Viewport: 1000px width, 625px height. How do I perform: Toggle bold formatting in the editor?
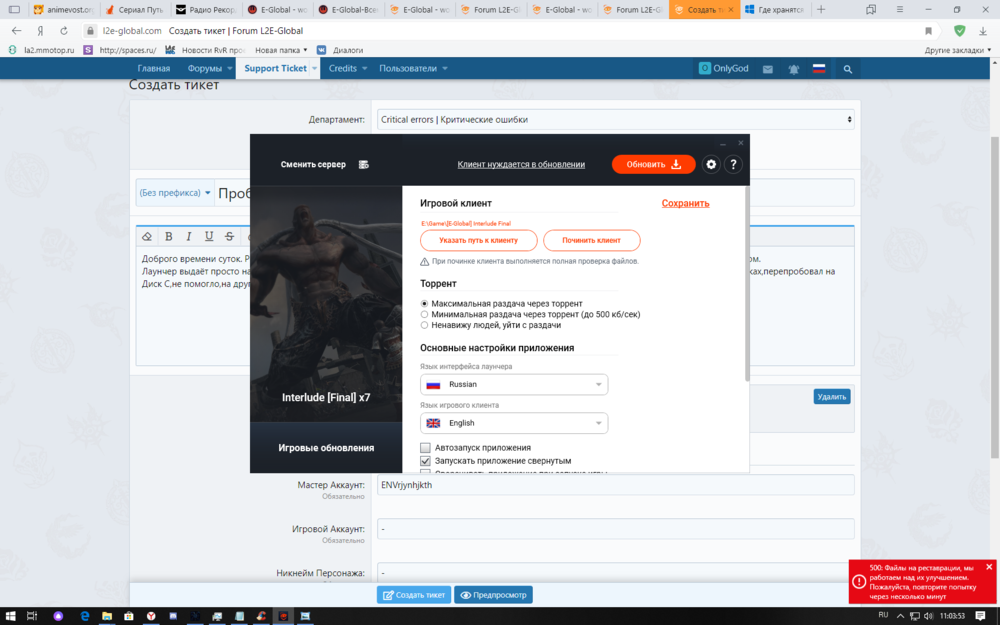pyautogui.click(x=168, y=237)
